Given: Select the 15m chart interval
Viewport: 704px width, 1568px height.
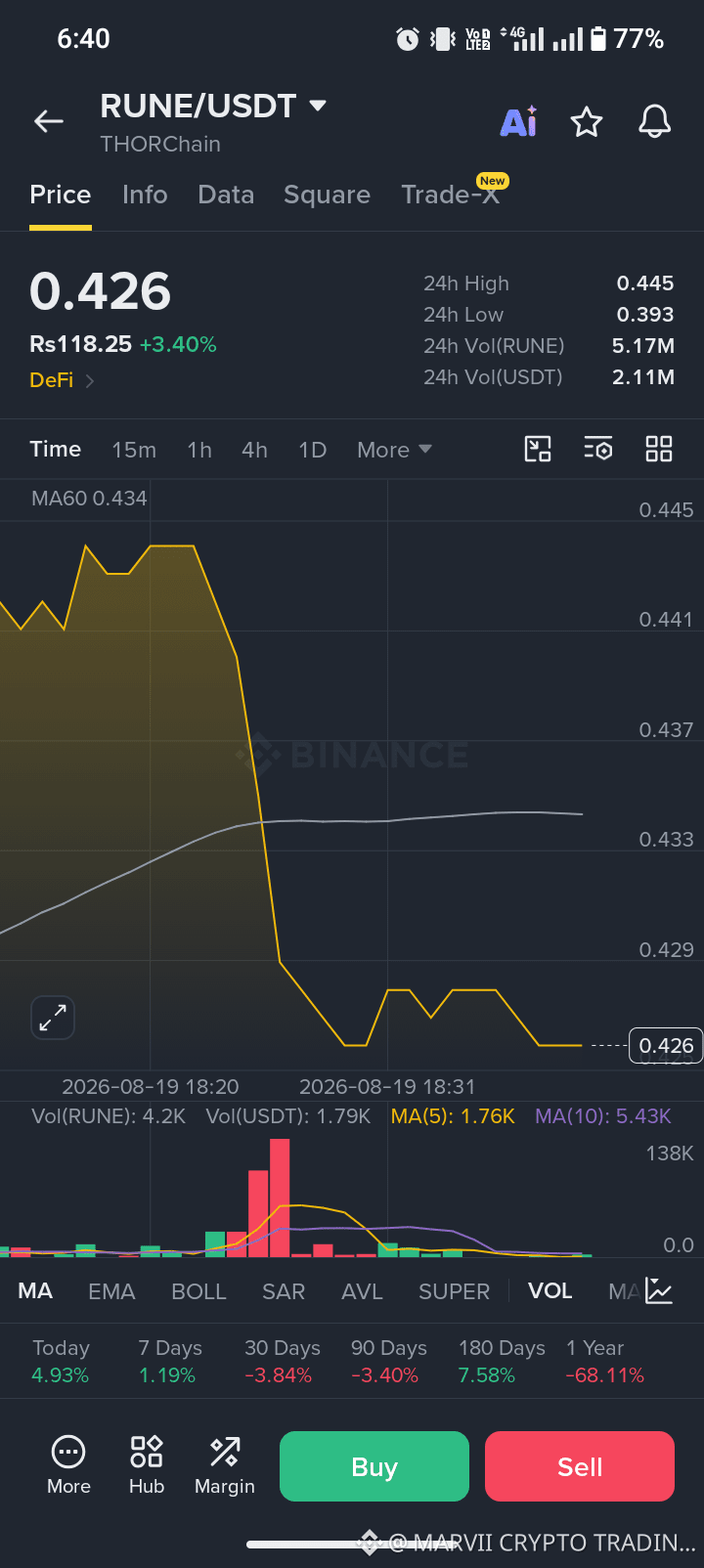Looking at the screenshot, I should point(134,450).
